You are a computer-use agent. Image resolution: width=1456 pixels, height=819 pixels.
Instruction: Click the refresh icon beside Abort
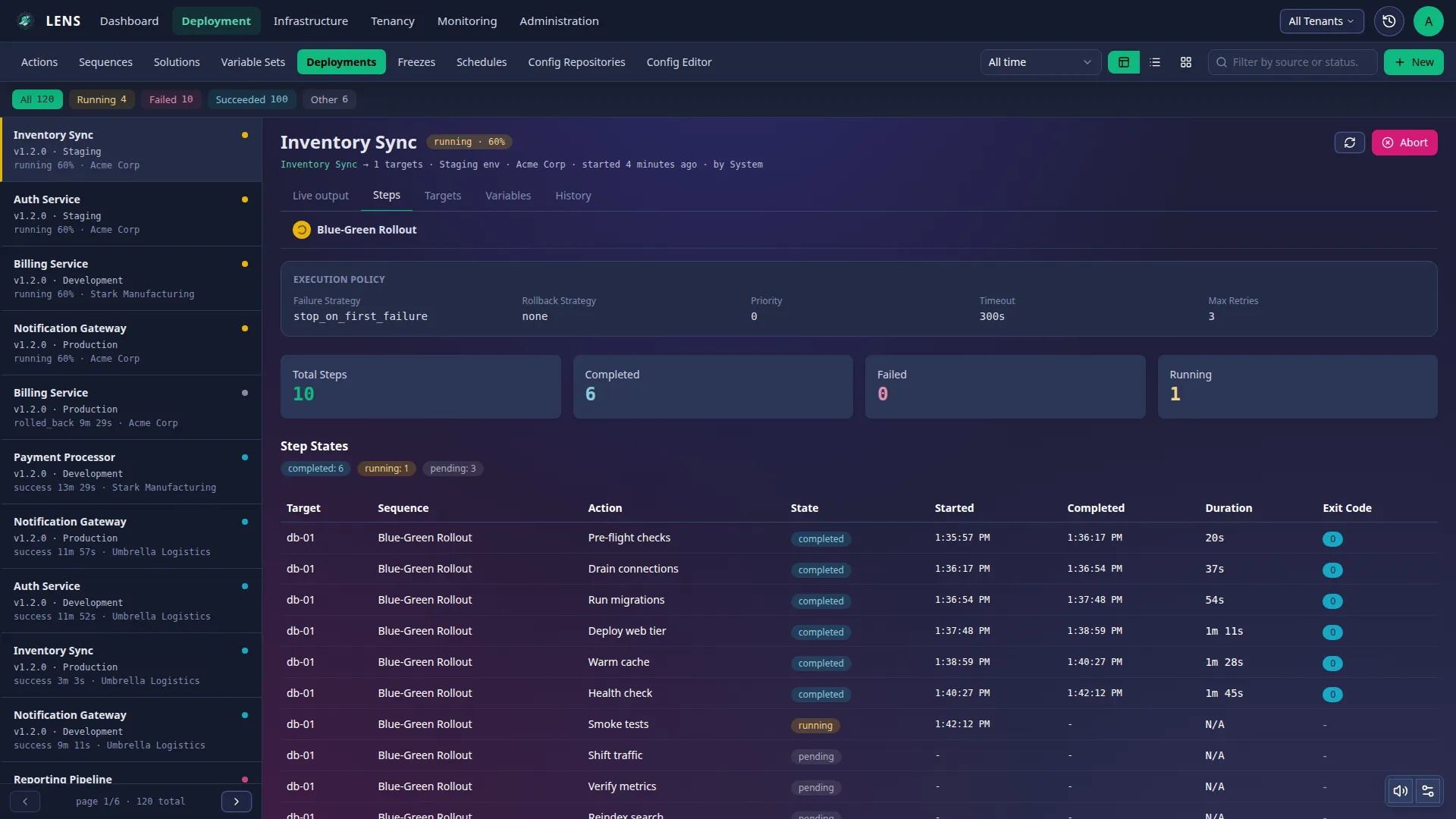pyautogui.click(x=1349, y=143)
